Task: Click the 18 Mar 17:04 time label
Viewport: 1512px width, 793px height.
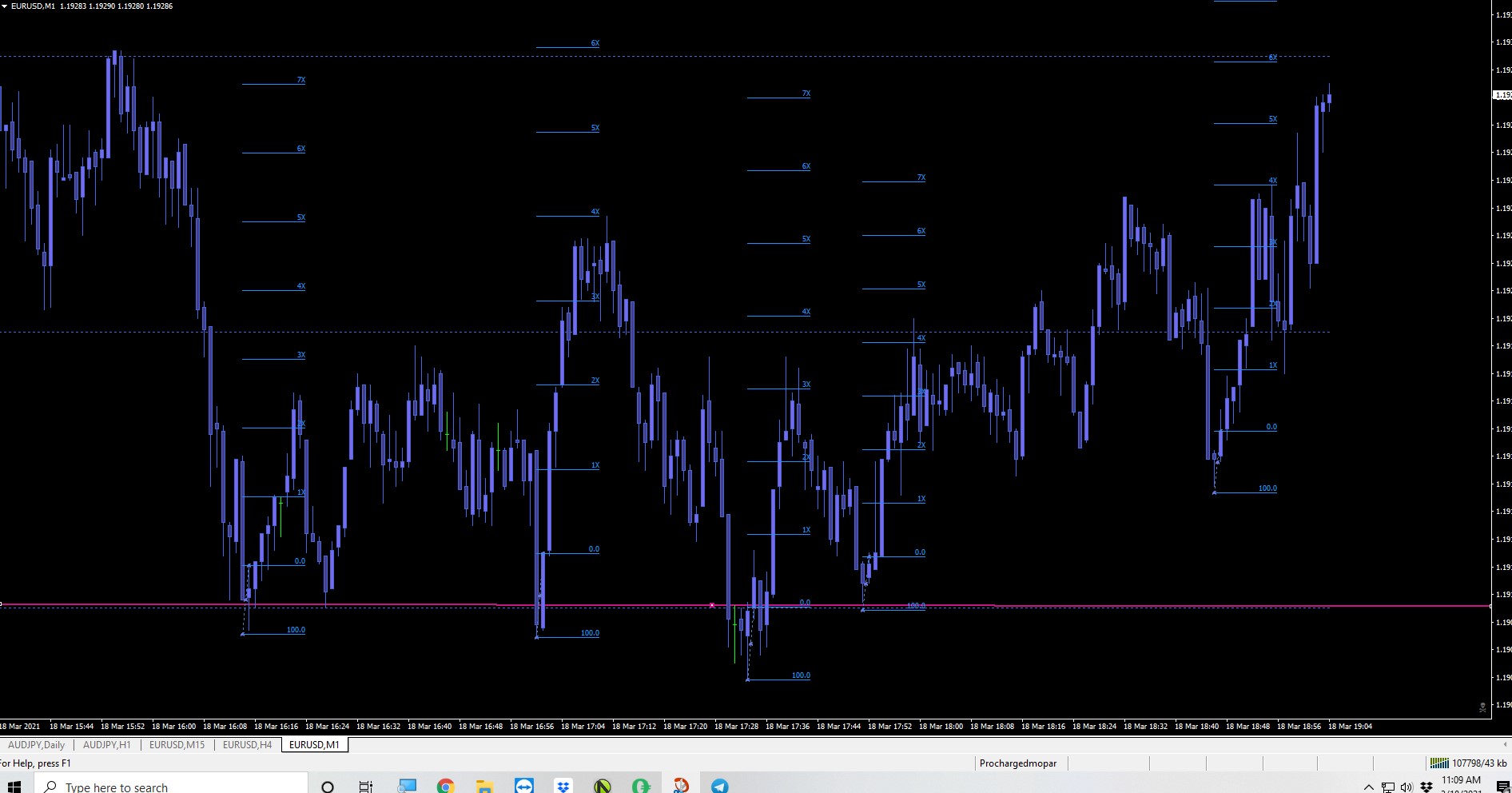Action: [x=583, y=727]
